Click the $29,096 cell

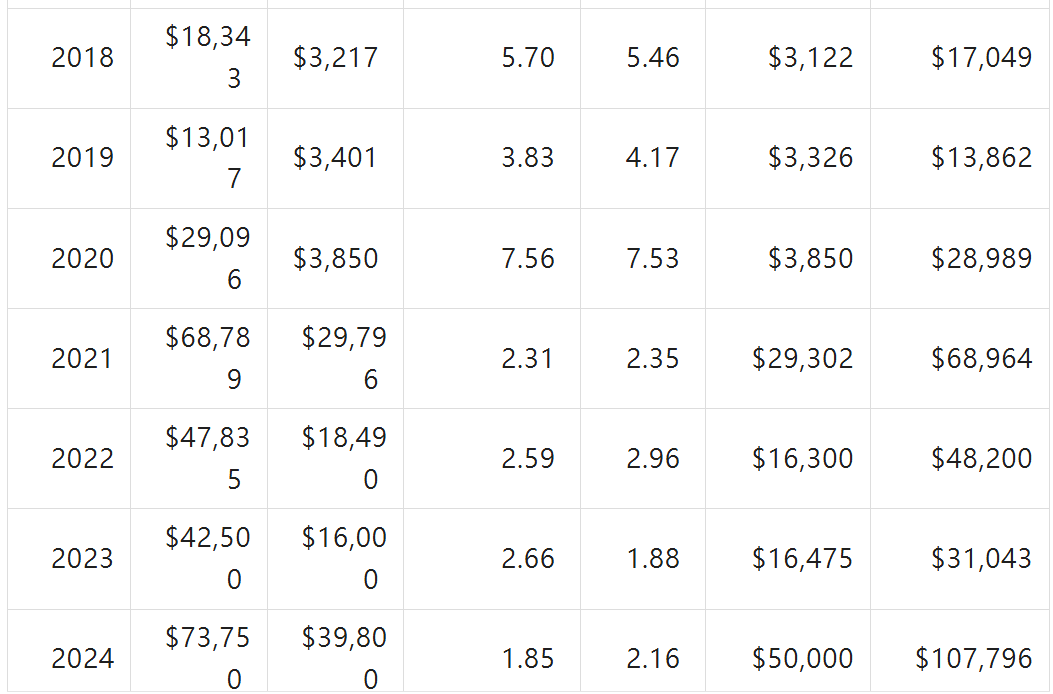(x=208, y=258)
